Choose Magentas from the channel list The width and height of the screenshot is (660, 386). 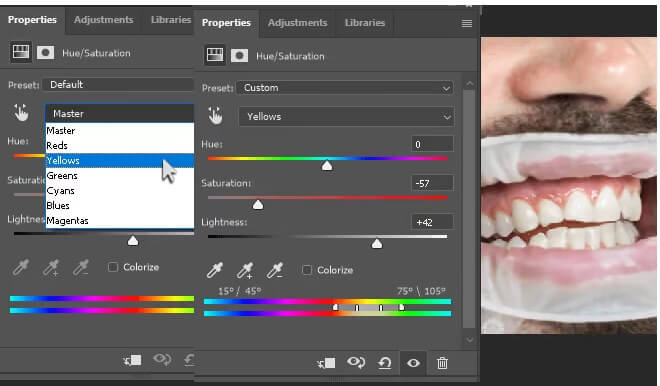120,221
